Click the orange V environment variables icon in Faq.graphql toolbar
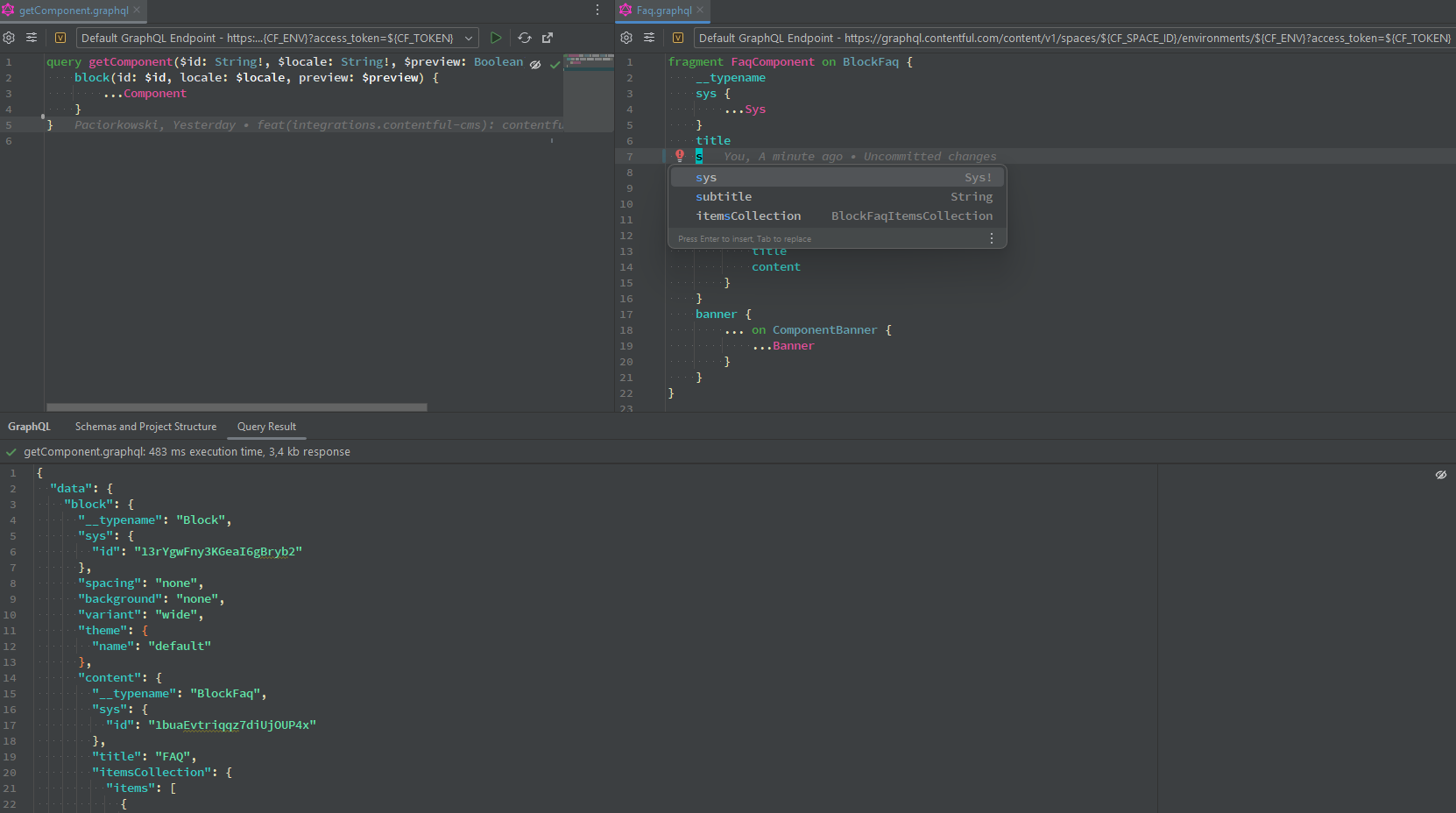 point(679,38)
